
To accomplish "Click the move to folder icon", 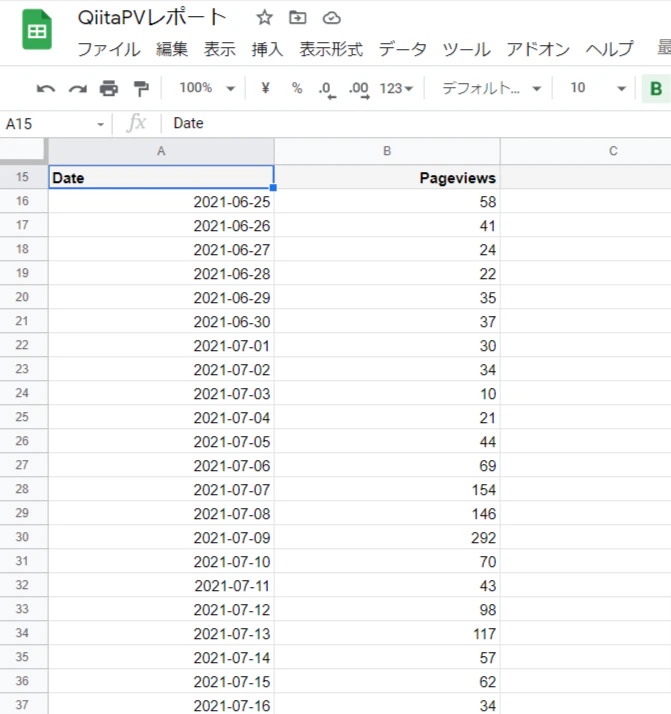I will [x=298, y=18].
